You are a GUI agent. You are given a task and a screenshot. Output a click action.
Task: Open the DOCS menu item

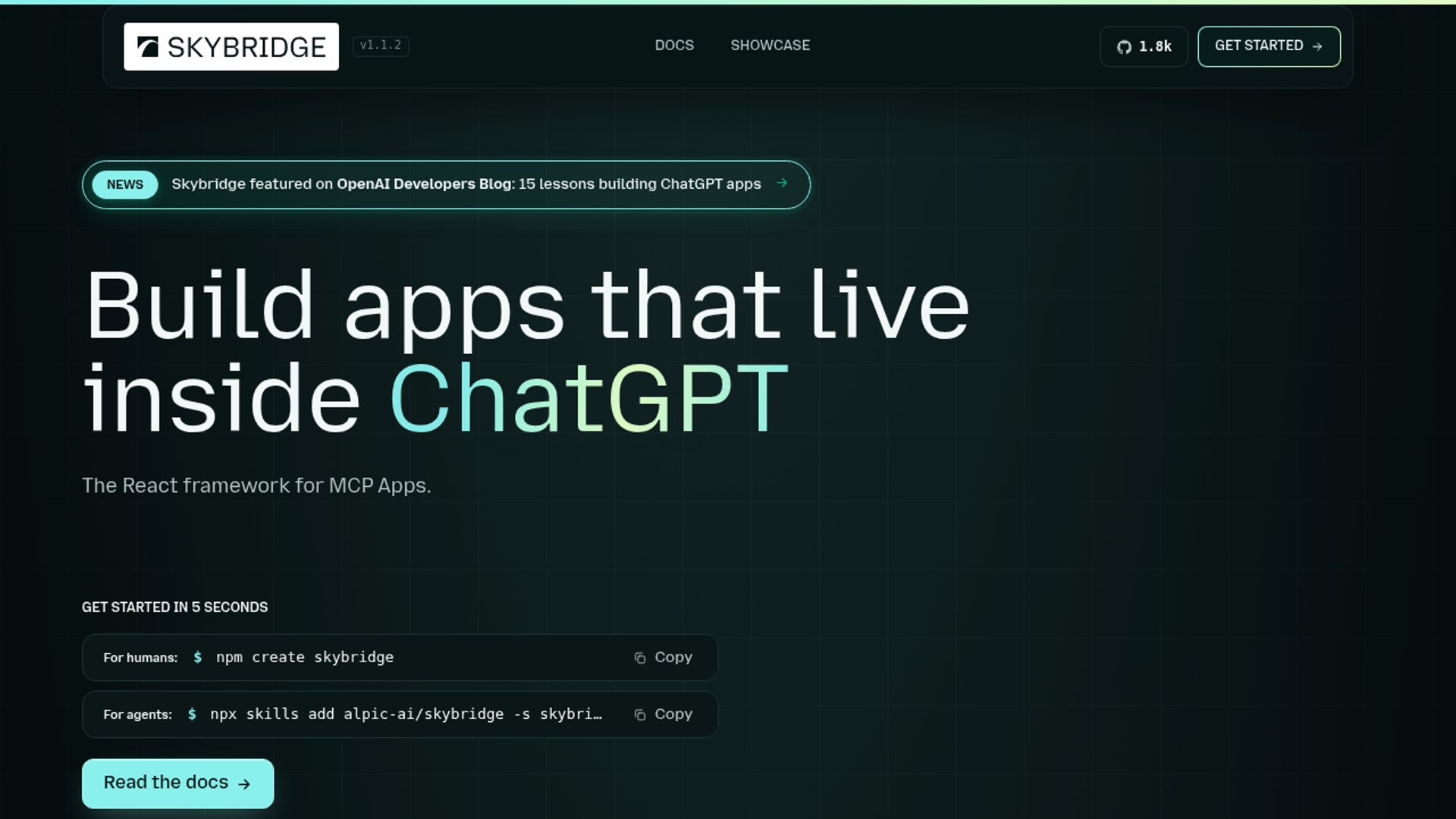674,45
